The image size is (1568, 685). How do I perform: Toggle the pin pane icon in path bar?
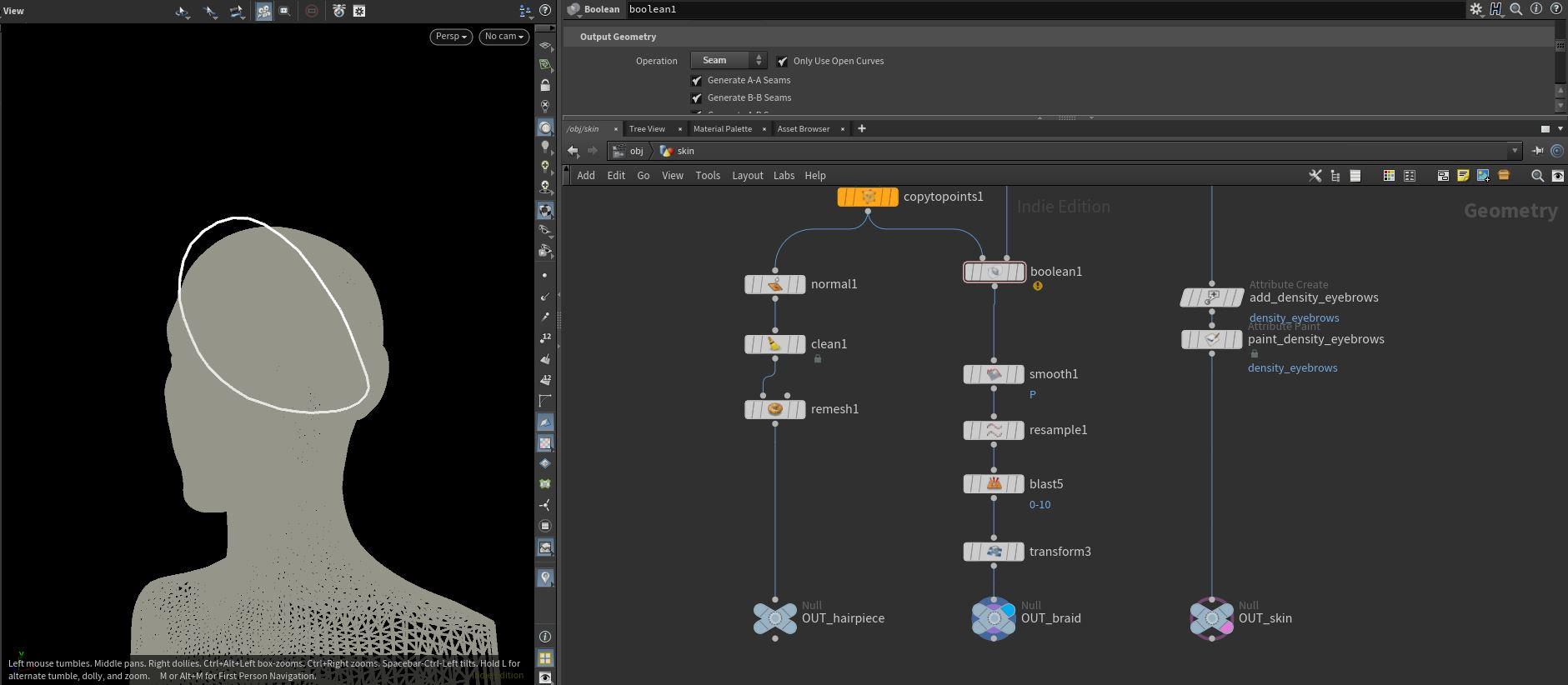pos(1538,151)
